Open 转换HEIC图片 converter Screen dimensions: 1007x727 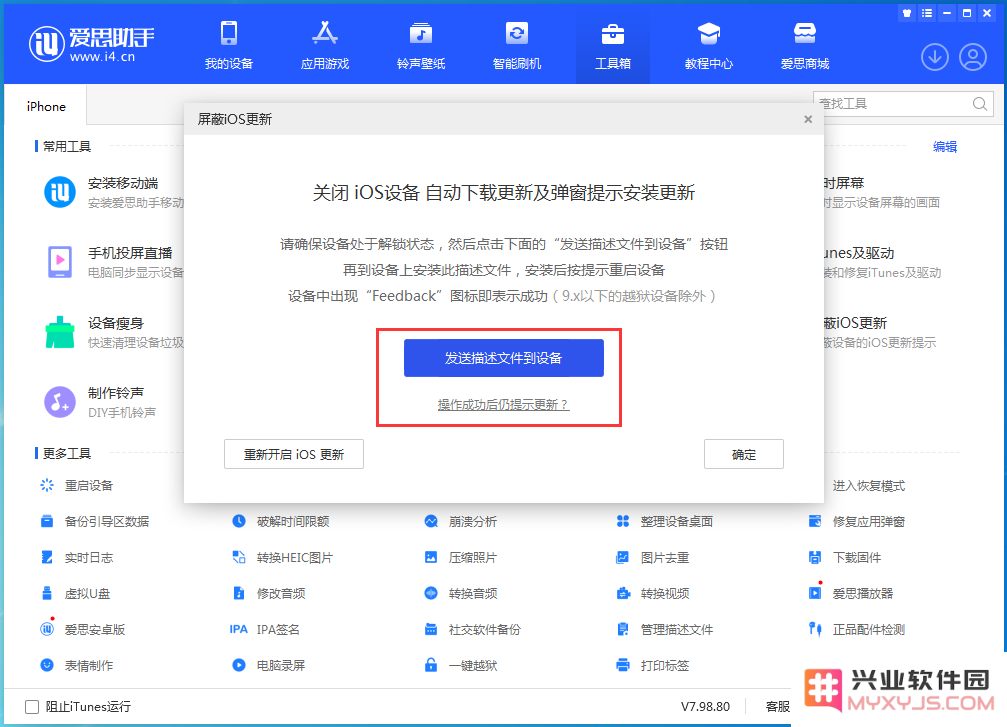[282, 557]
